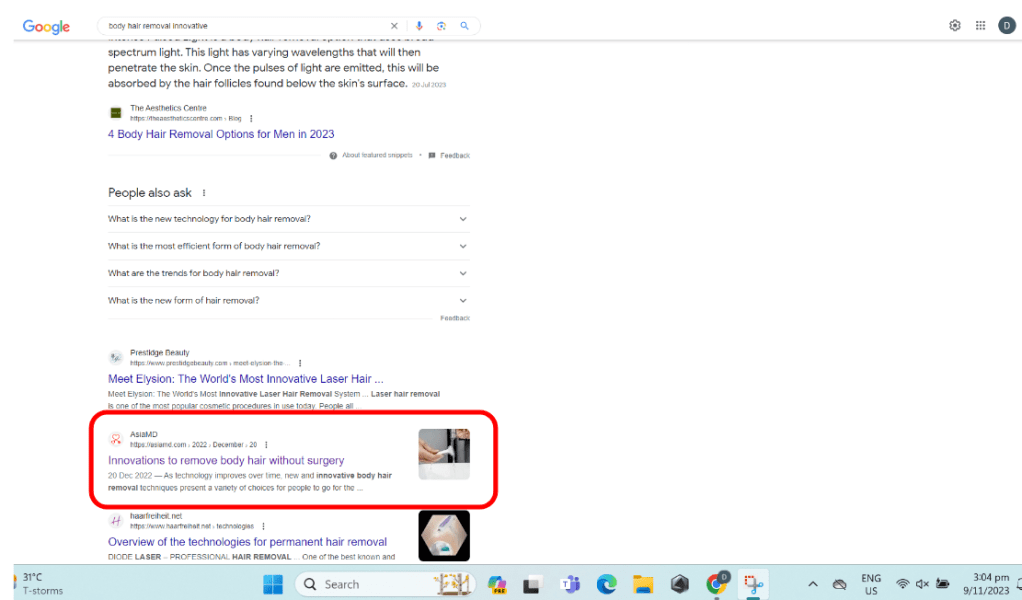Screen dimensions: 1022x600
Task: Click the Google logo
Action: [46, 26]
